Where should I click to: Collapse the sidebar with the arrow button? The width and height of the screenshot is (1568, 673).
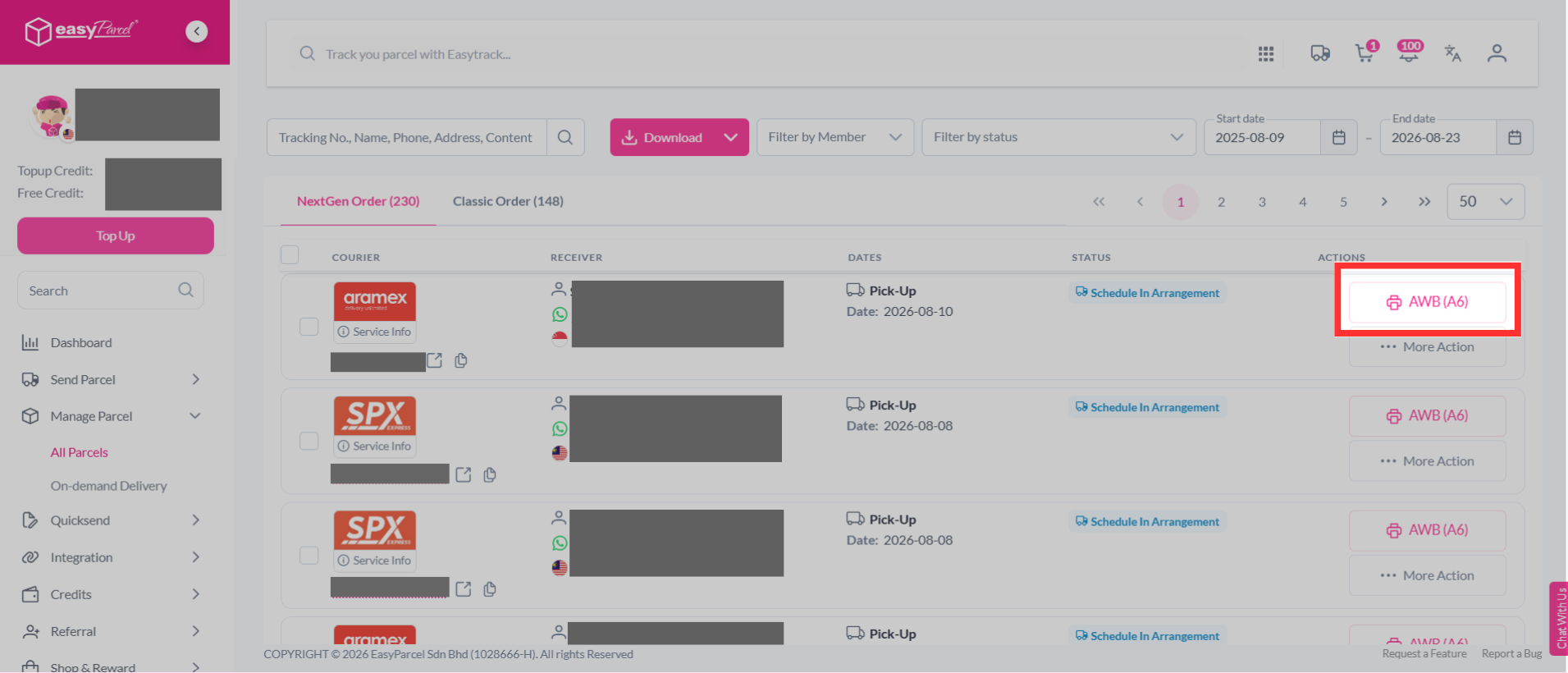pos(196,31)
